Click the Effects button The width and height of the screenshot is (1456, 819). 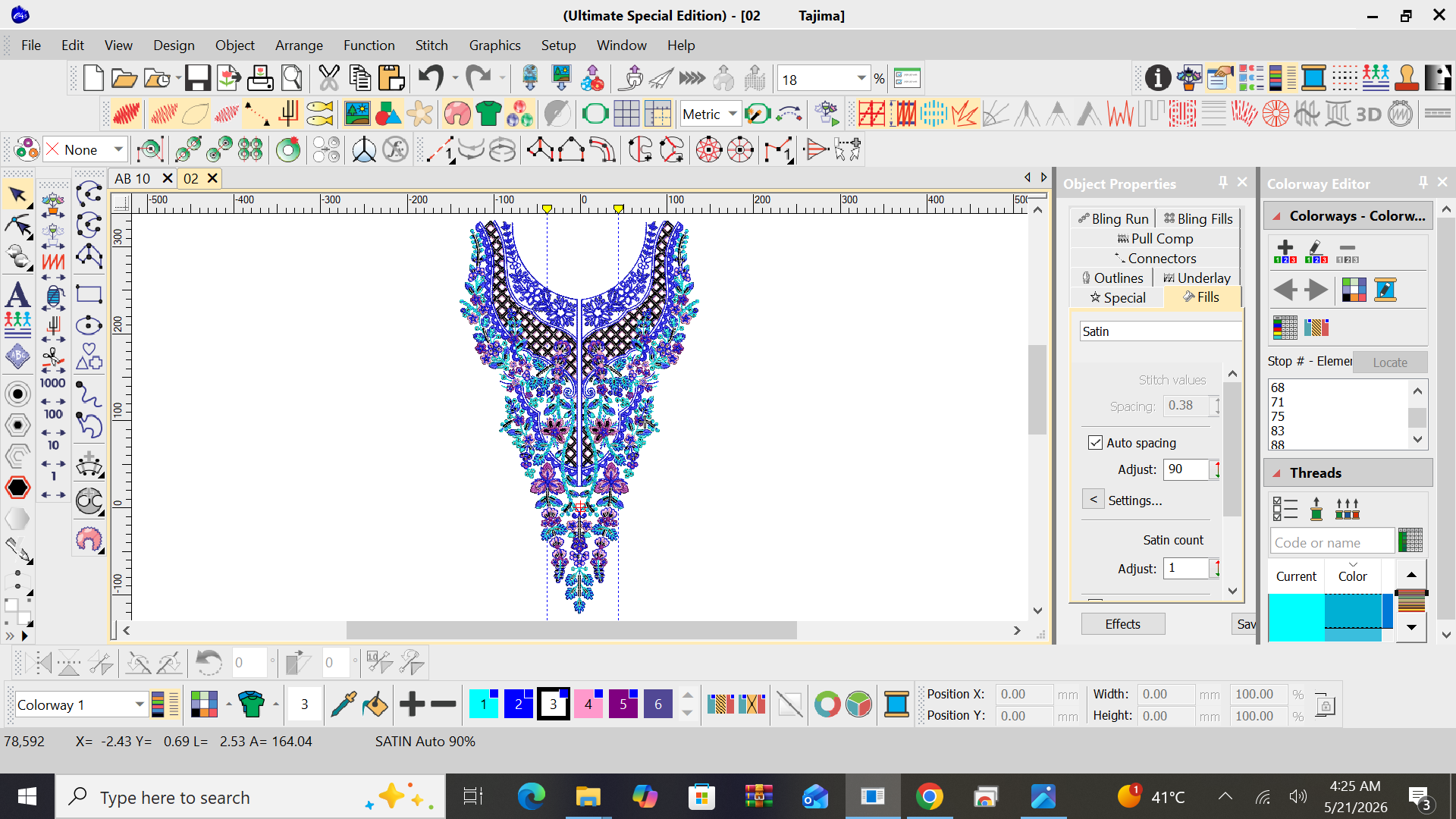(1122, 624)
